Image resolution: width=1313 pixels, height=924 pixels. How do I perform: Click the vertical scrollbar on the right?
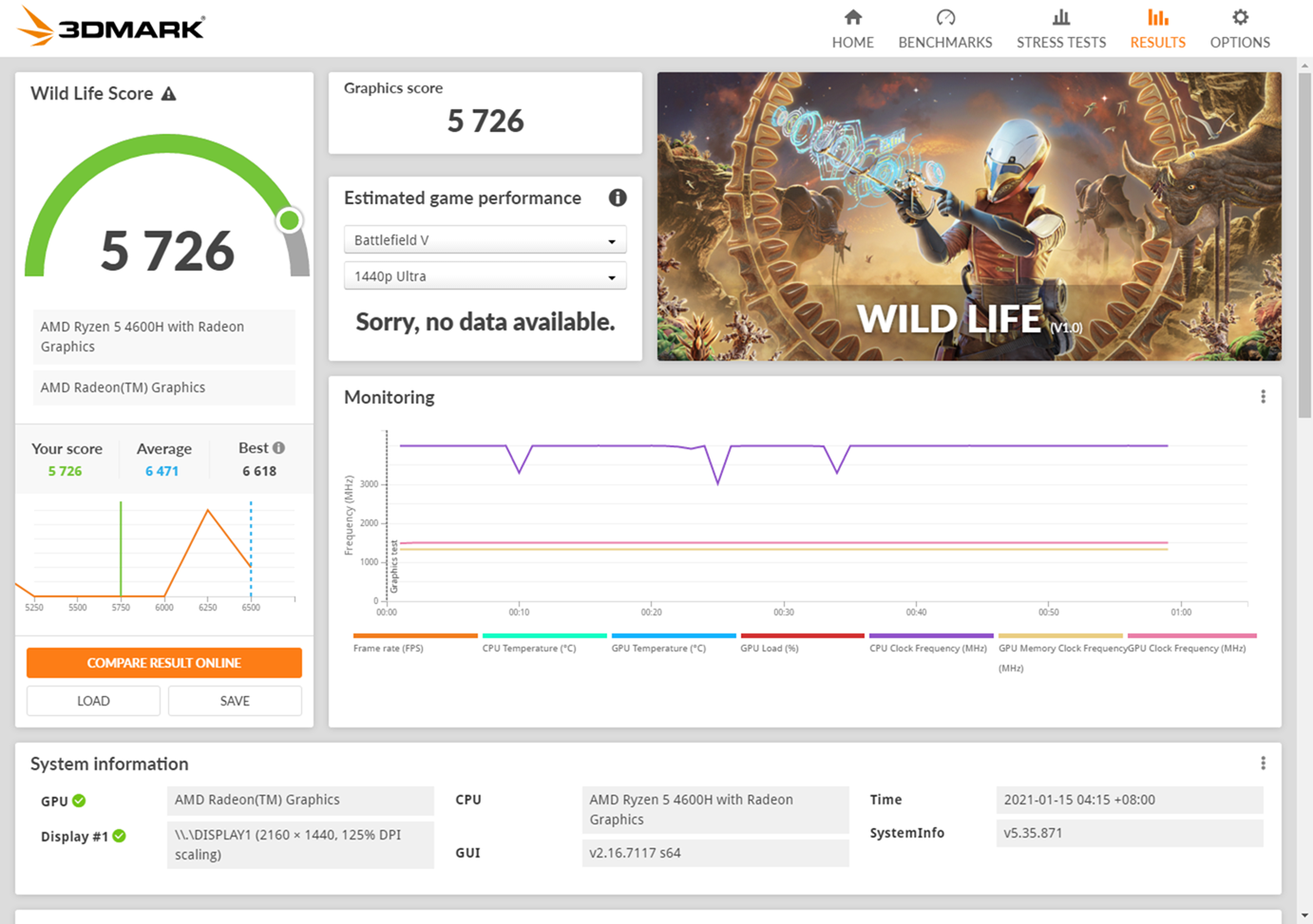pyautogui.click(x=1304, y=247)
